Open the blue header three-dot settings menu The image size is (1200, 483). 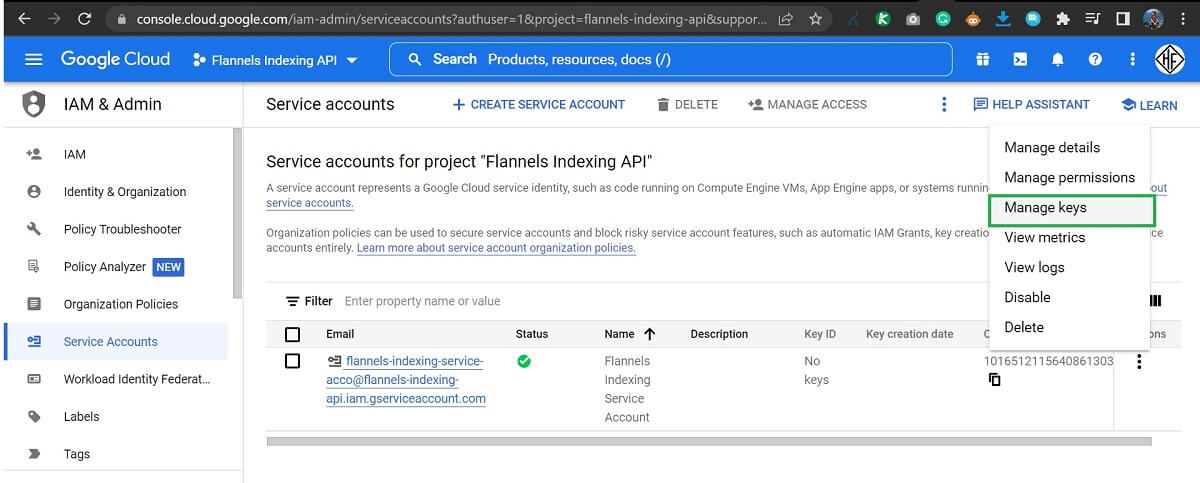pos(1132,60)
